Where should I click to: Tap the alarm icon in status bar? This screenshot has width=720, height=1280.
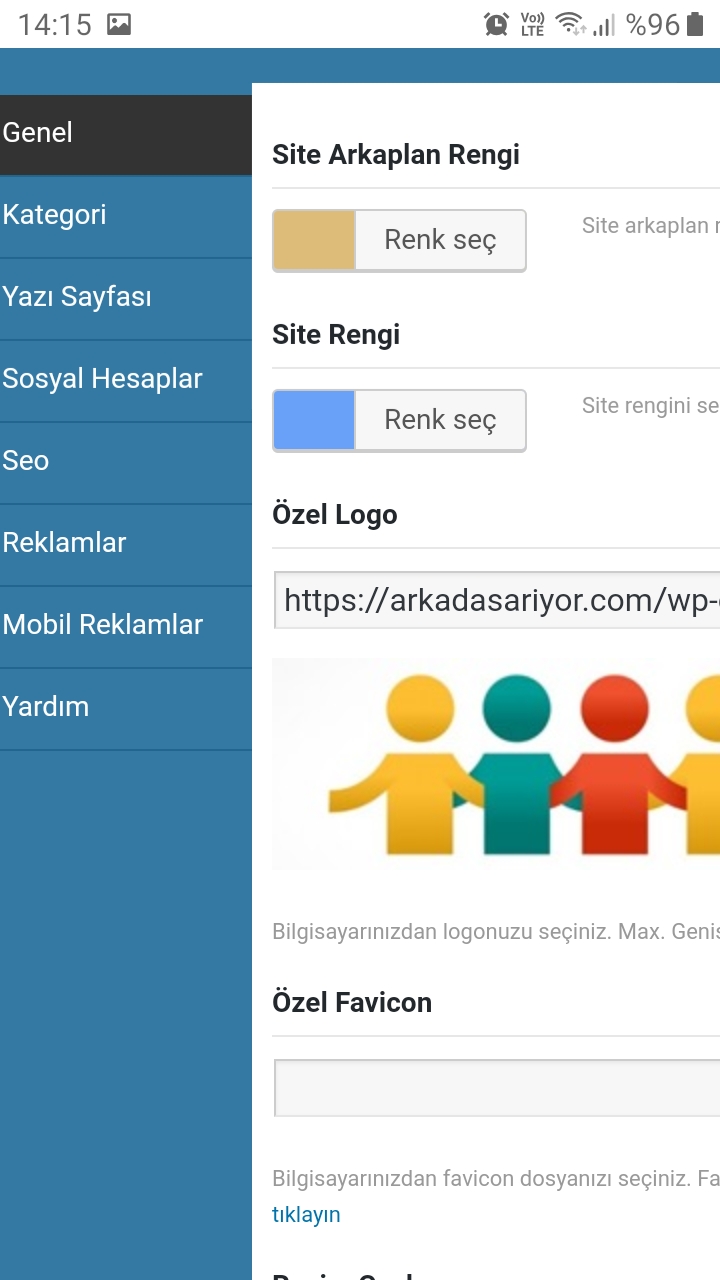[496, 24]
